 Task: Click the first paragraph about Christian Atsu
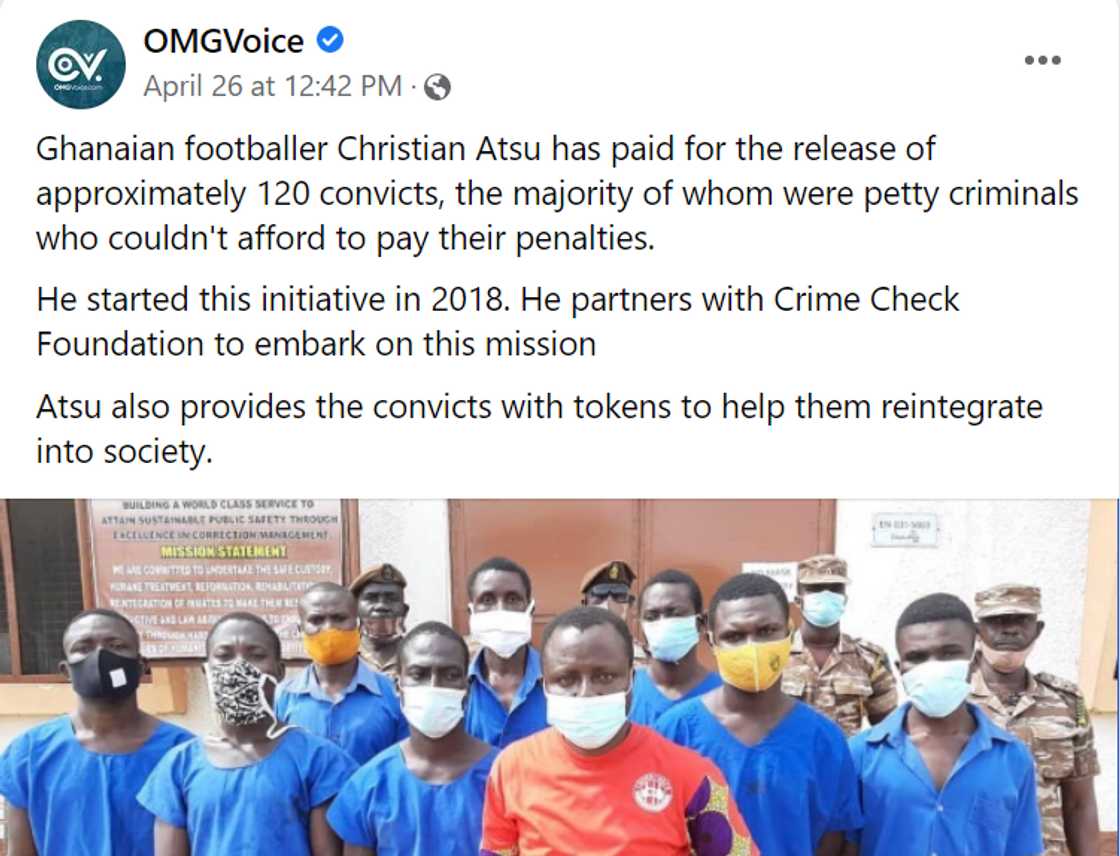[x=557, y=194]
